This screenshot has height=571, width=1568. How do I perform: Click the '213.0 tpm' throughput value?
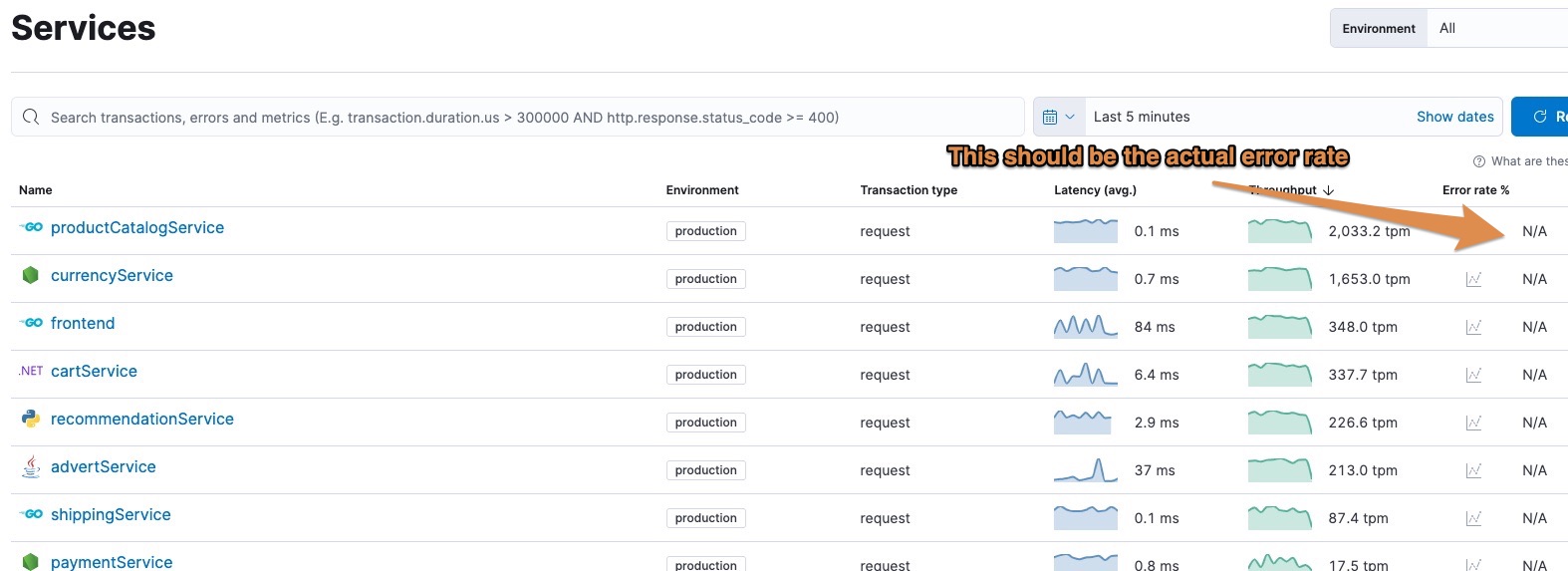(1363, 470)
